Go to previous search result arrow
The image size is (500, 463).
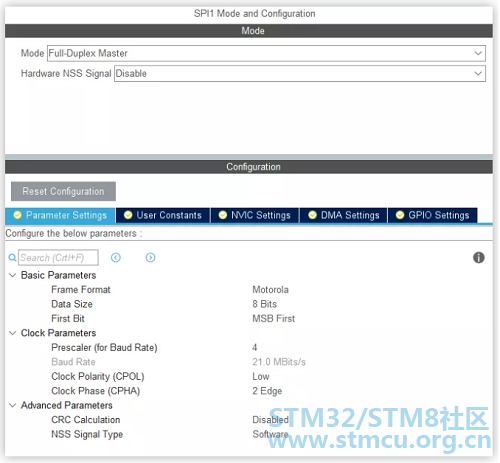click(116, 258)
